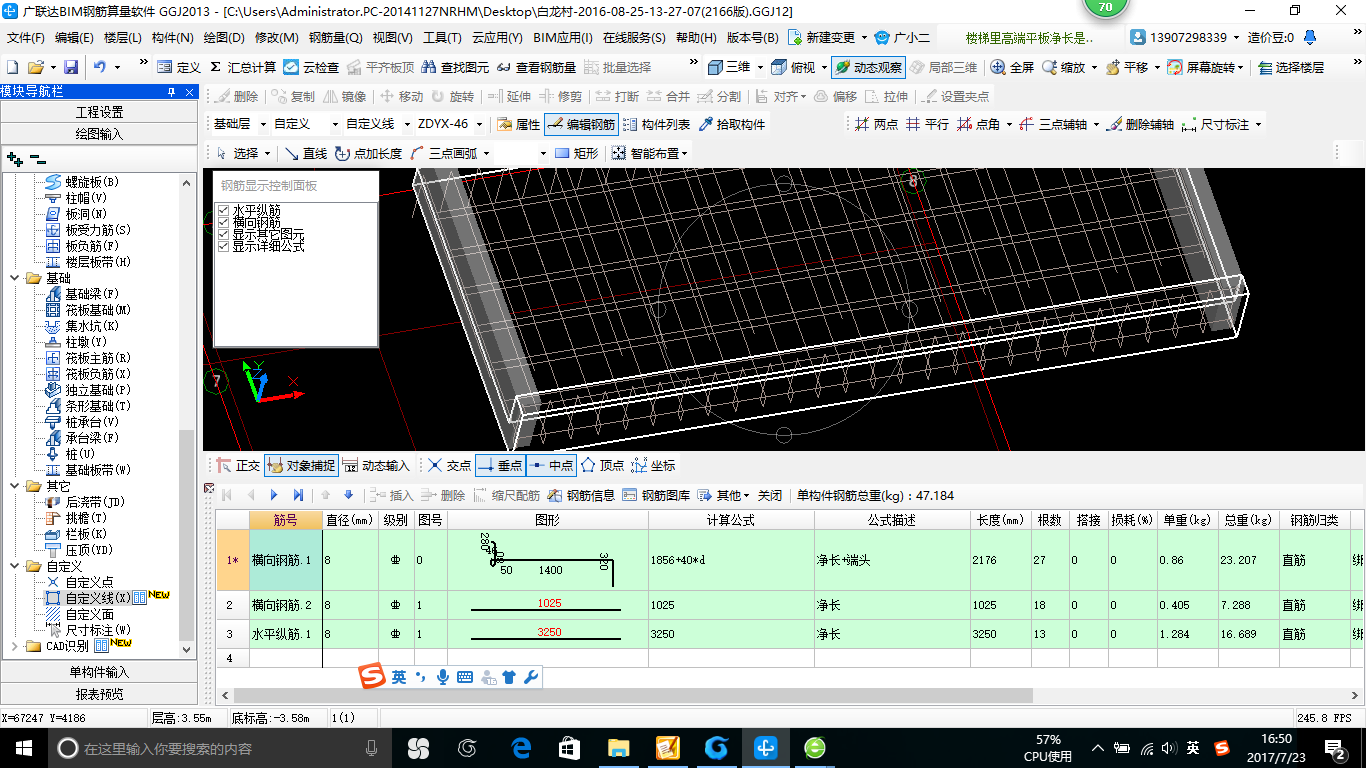Image resolution: width=1366 pixels, height=768 pixels.
Task: Open the 基础层 floor dropdown
Action: 263,125
